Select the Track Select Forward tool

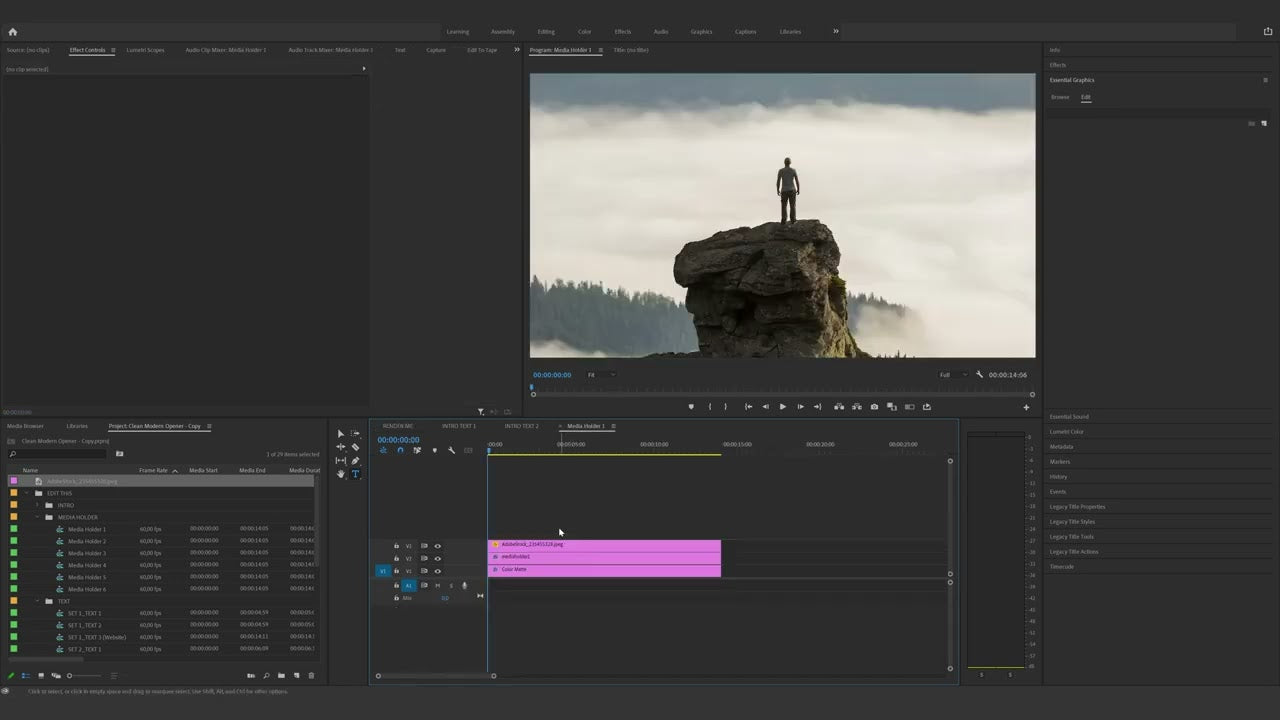pos(355,434)
